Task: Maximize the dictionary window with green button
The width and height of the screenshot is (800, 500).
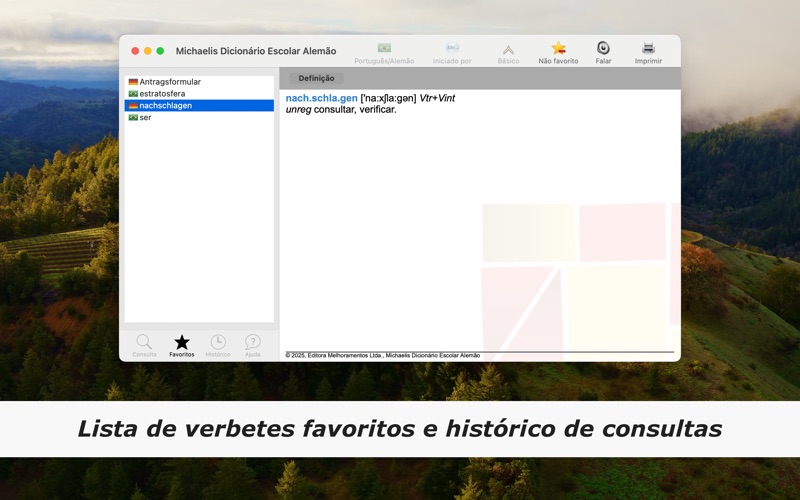Action: click(160, 51)
